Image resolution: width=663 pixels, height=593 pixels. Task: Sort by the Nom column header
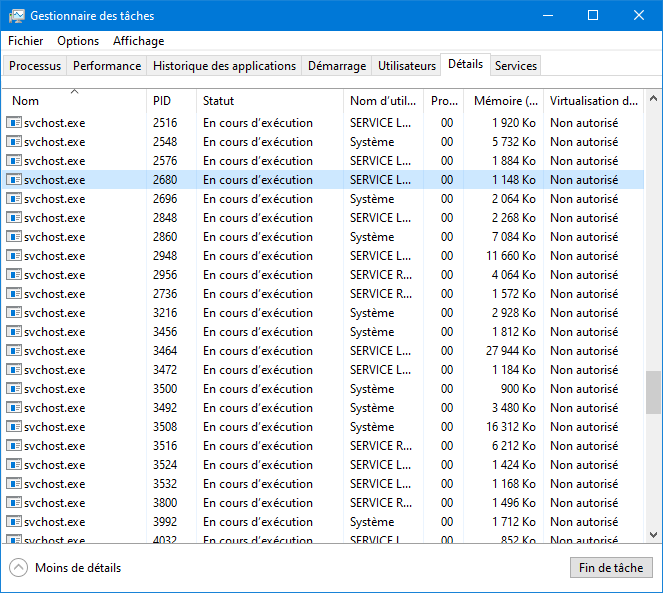pos(74,101)
